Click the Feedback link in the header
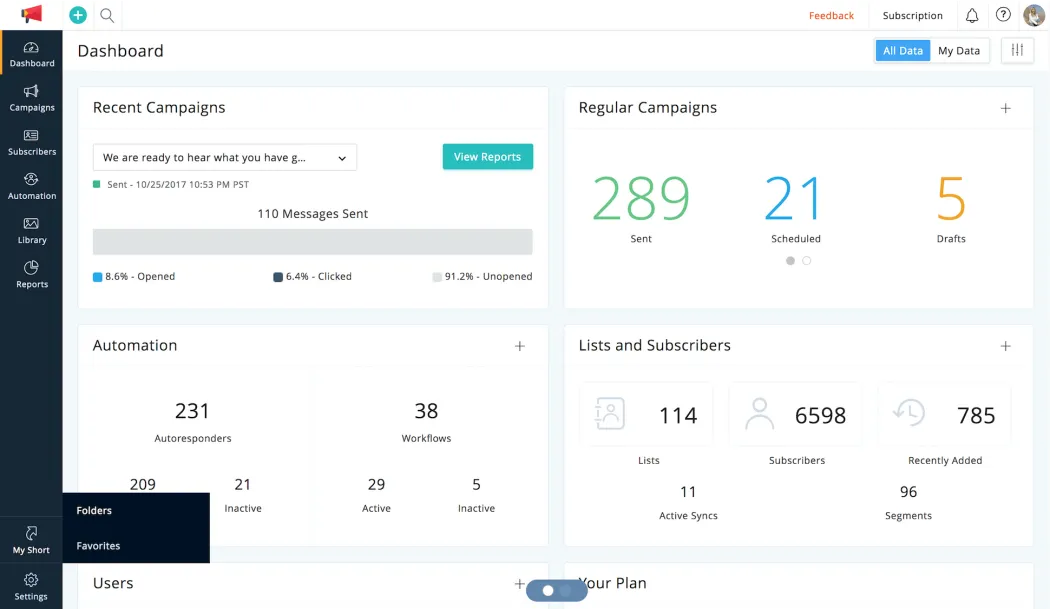Image resolution: width=1050 pixels, height=609 pixels. pos(831,15)
